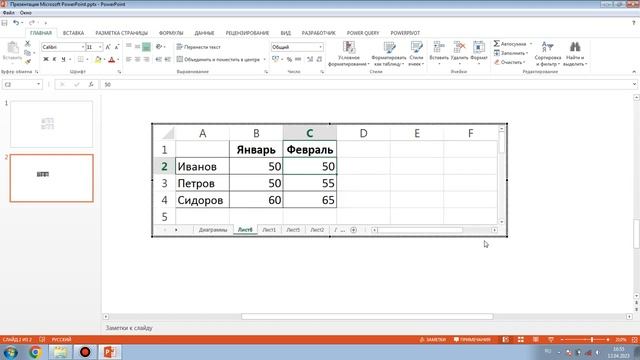Click ЗАМЕТКИ button in status bar
640x360 pixels.
coord(433,340)
